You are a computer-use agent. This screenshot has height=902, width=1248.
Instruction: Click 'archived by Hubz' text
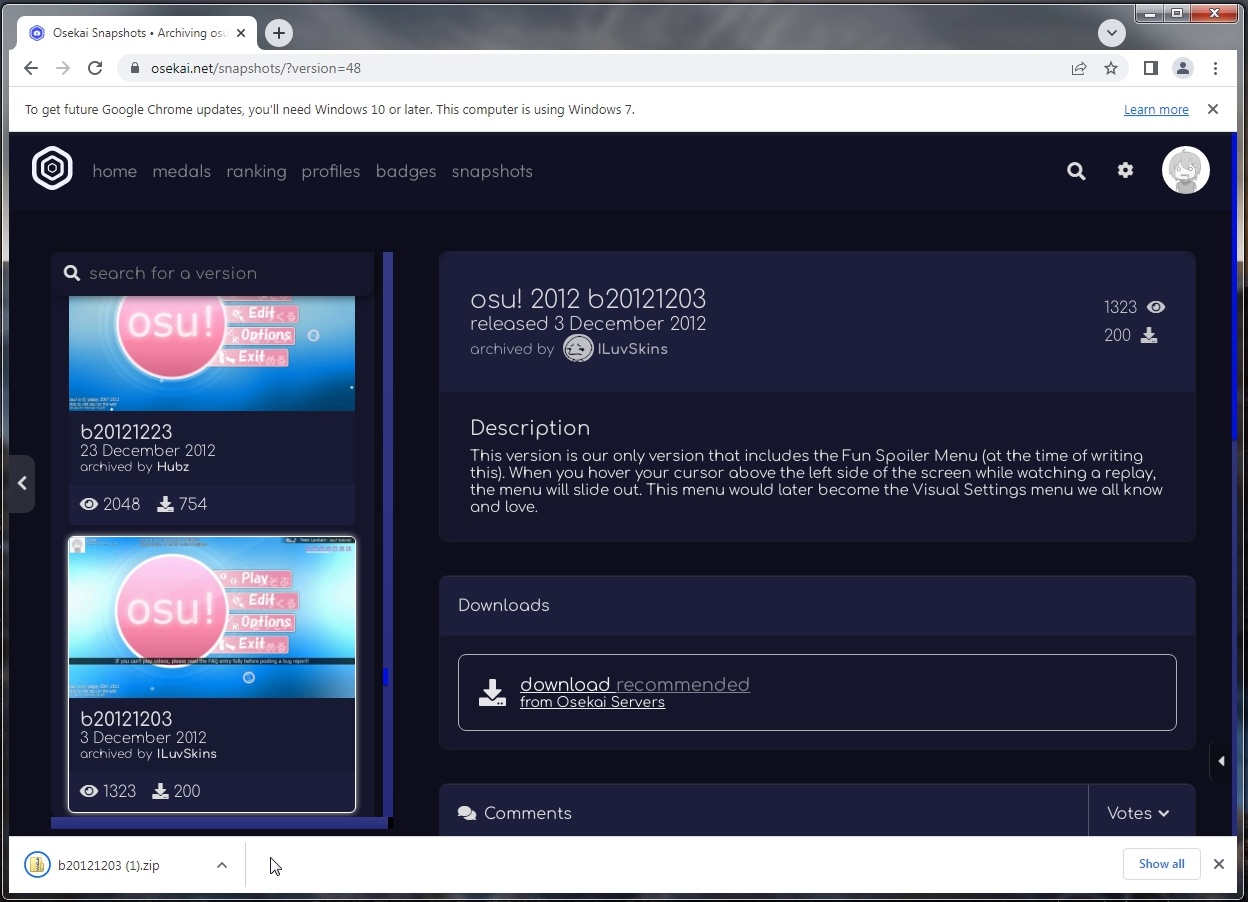(x=135, y=467)
